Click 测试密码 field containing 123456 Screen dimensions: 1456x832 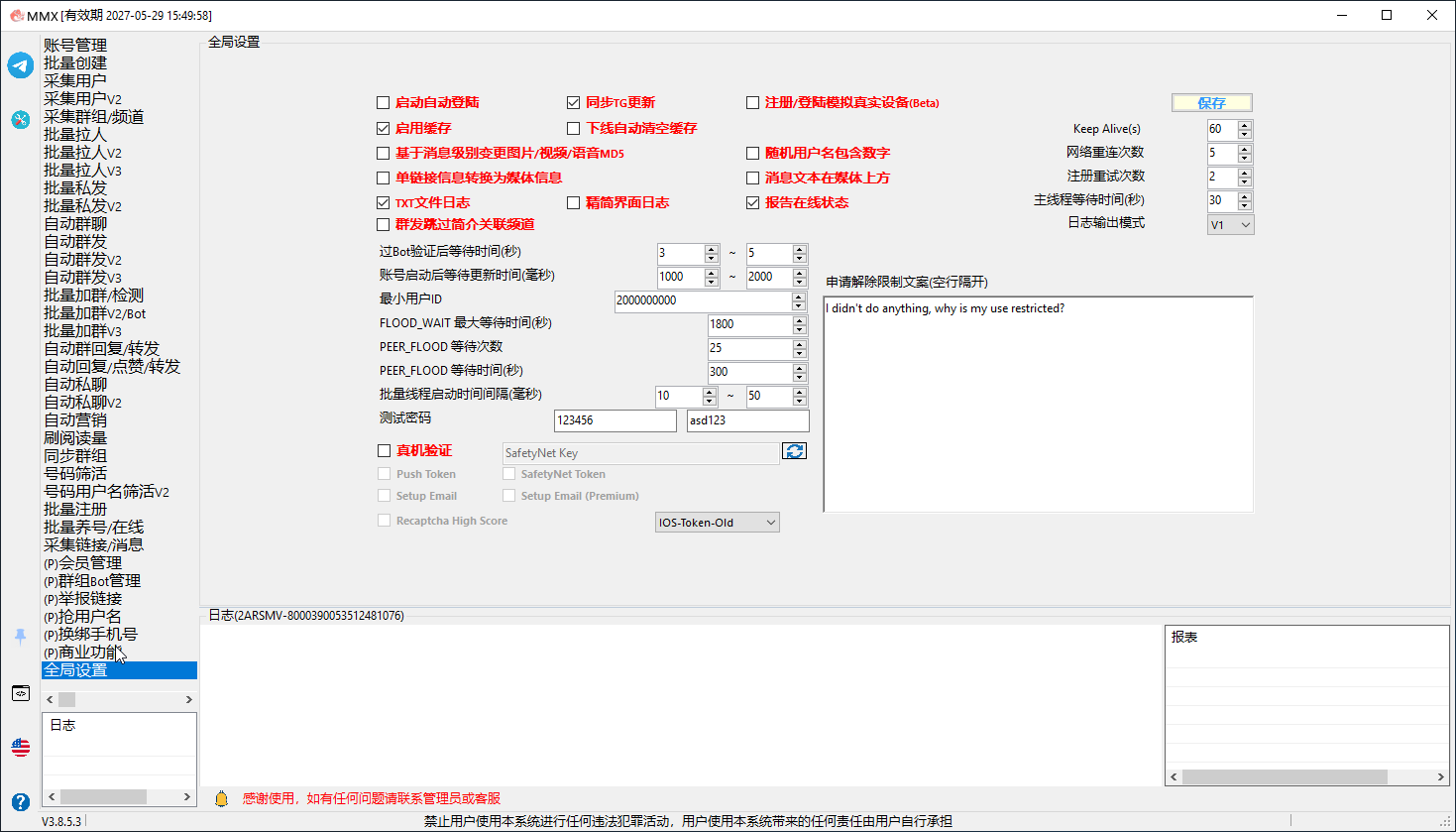coord(616,420)
